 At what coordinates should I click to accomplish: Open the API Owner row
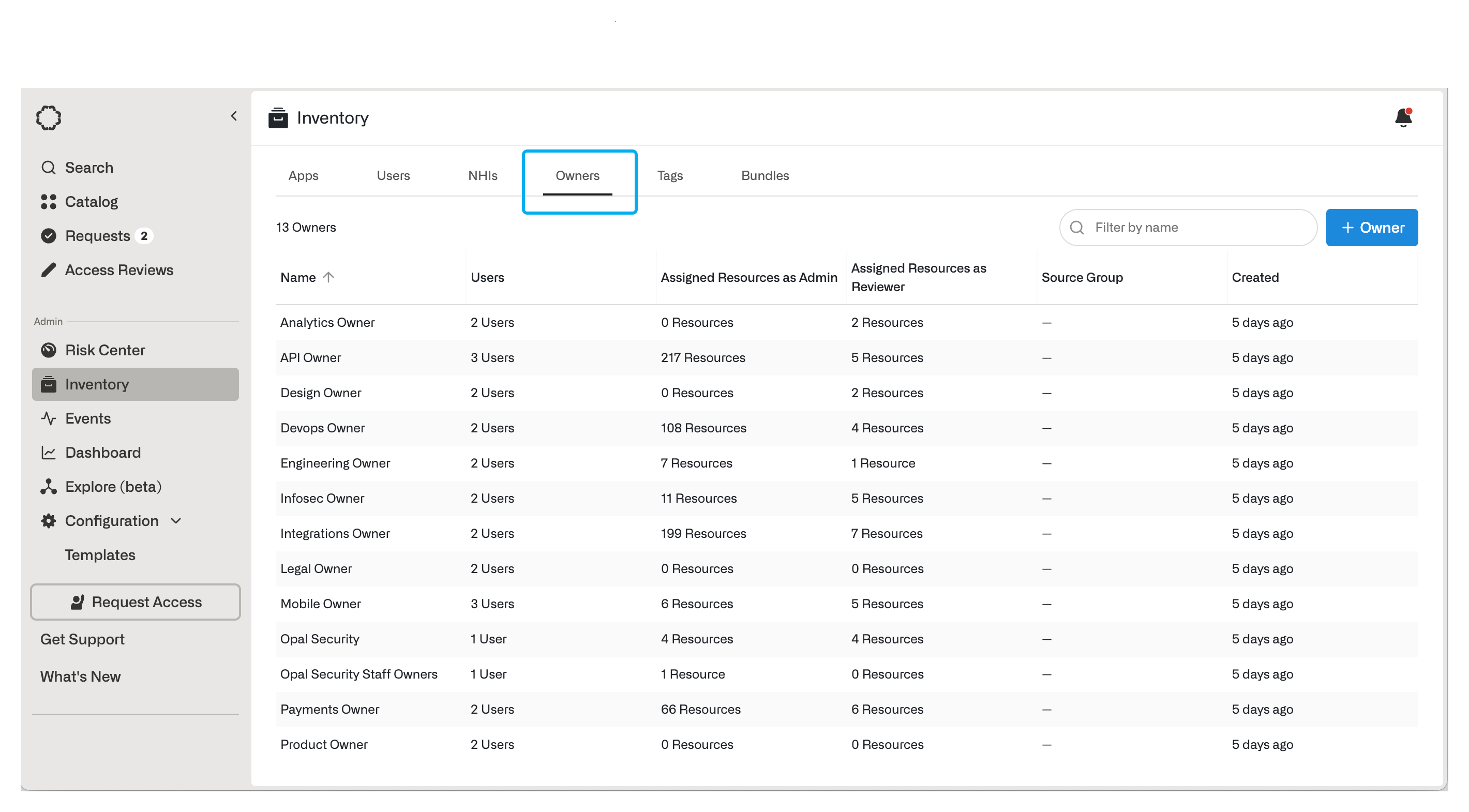311,357
